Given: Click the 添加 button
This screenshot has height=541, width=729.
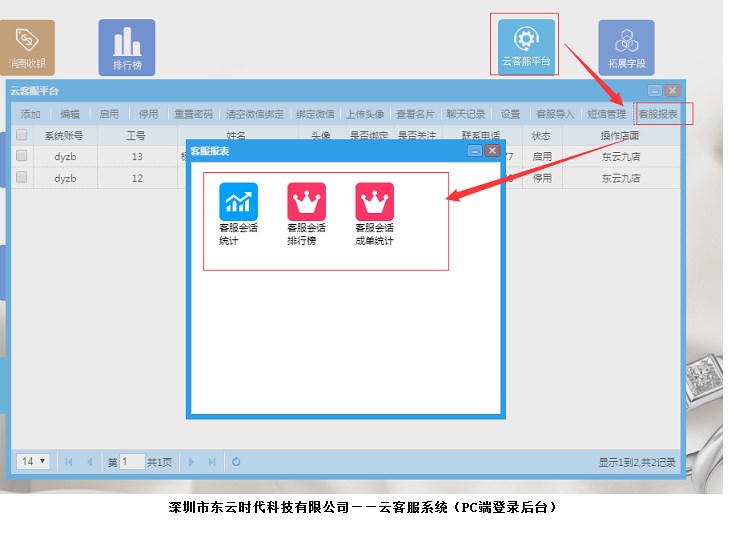Looking at the screenshot, I should pyautogui.click(x=30, y=114).
